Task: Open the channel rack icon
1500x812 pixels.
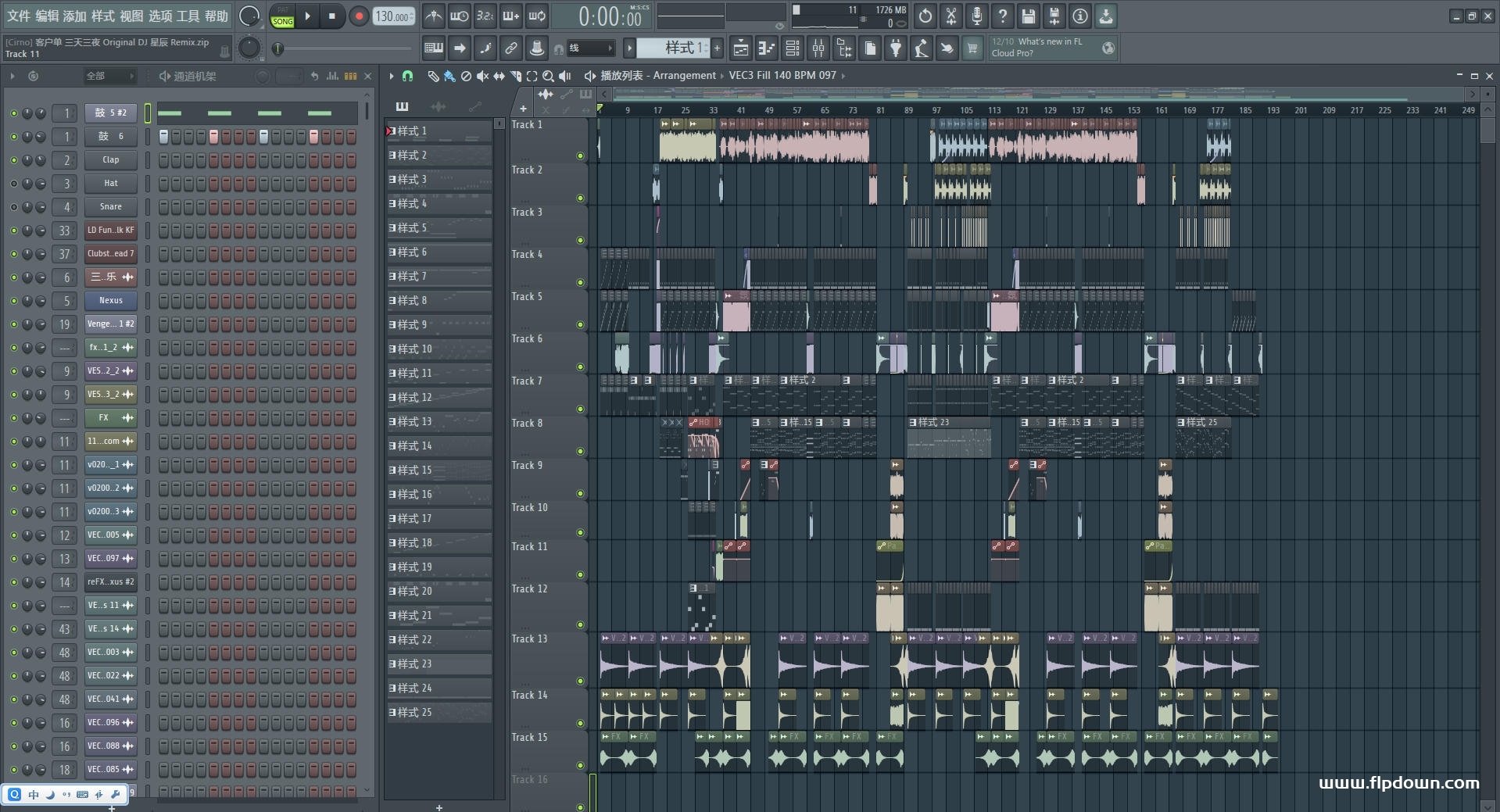Action: coord(792,48)
